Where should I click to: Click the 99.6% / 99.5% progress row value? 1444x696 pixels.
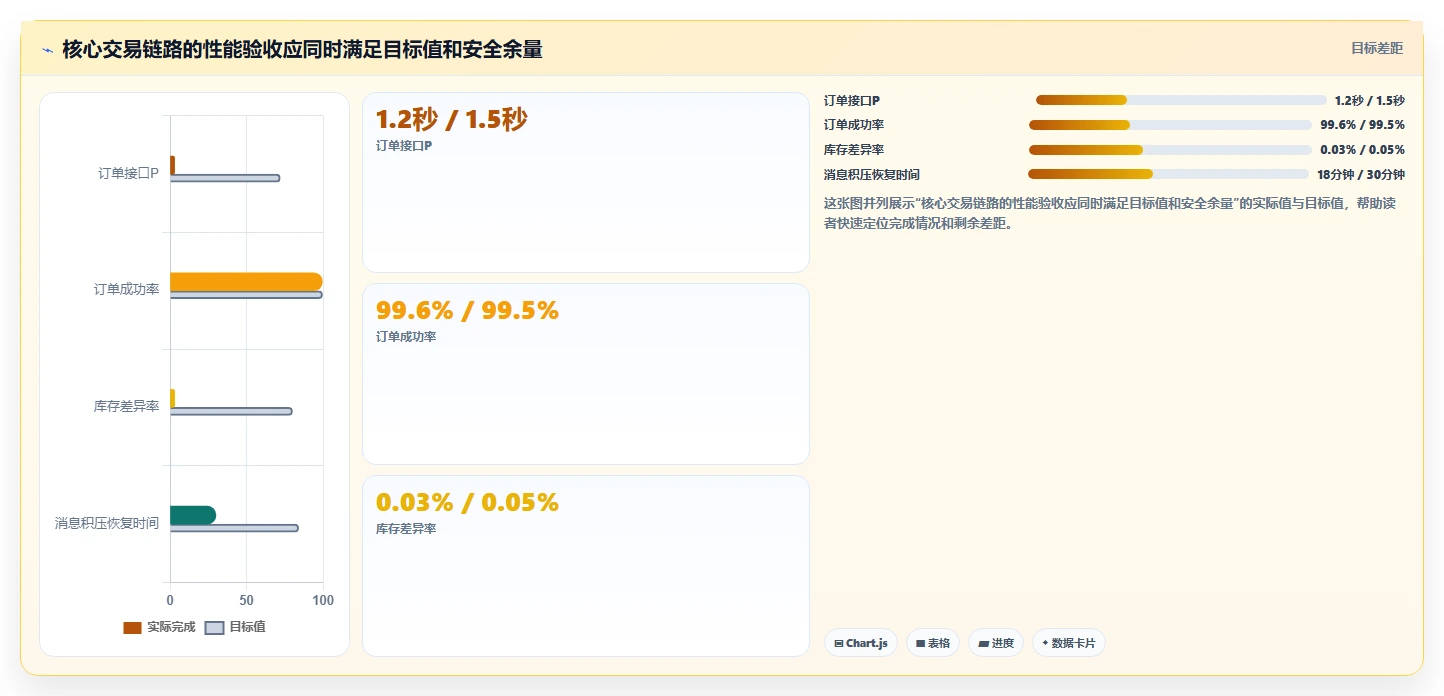(1362, 125)
